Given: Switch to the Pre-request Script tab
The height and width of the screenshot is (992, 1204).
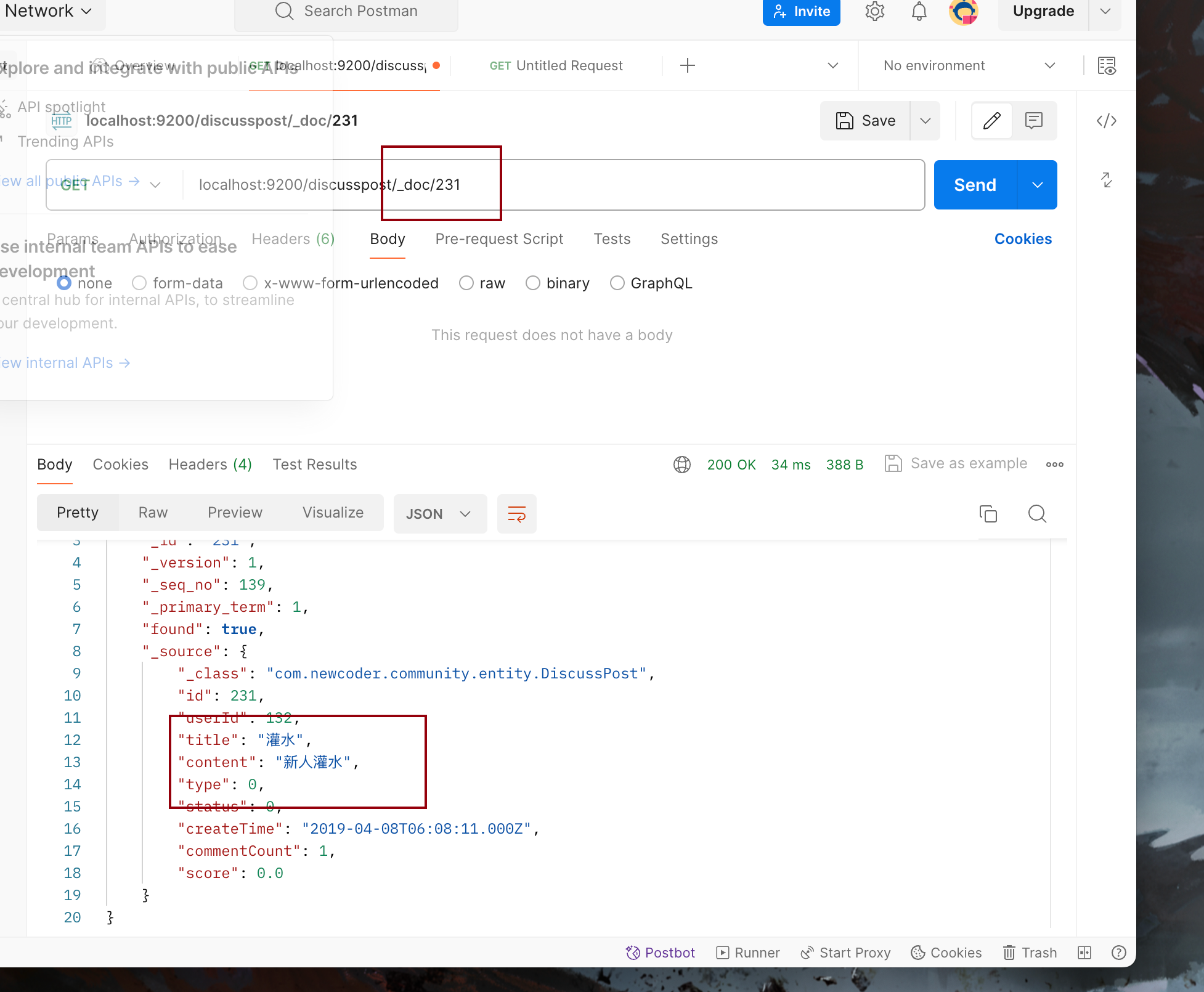Looking at the screenshot, I should pos(499,239).
